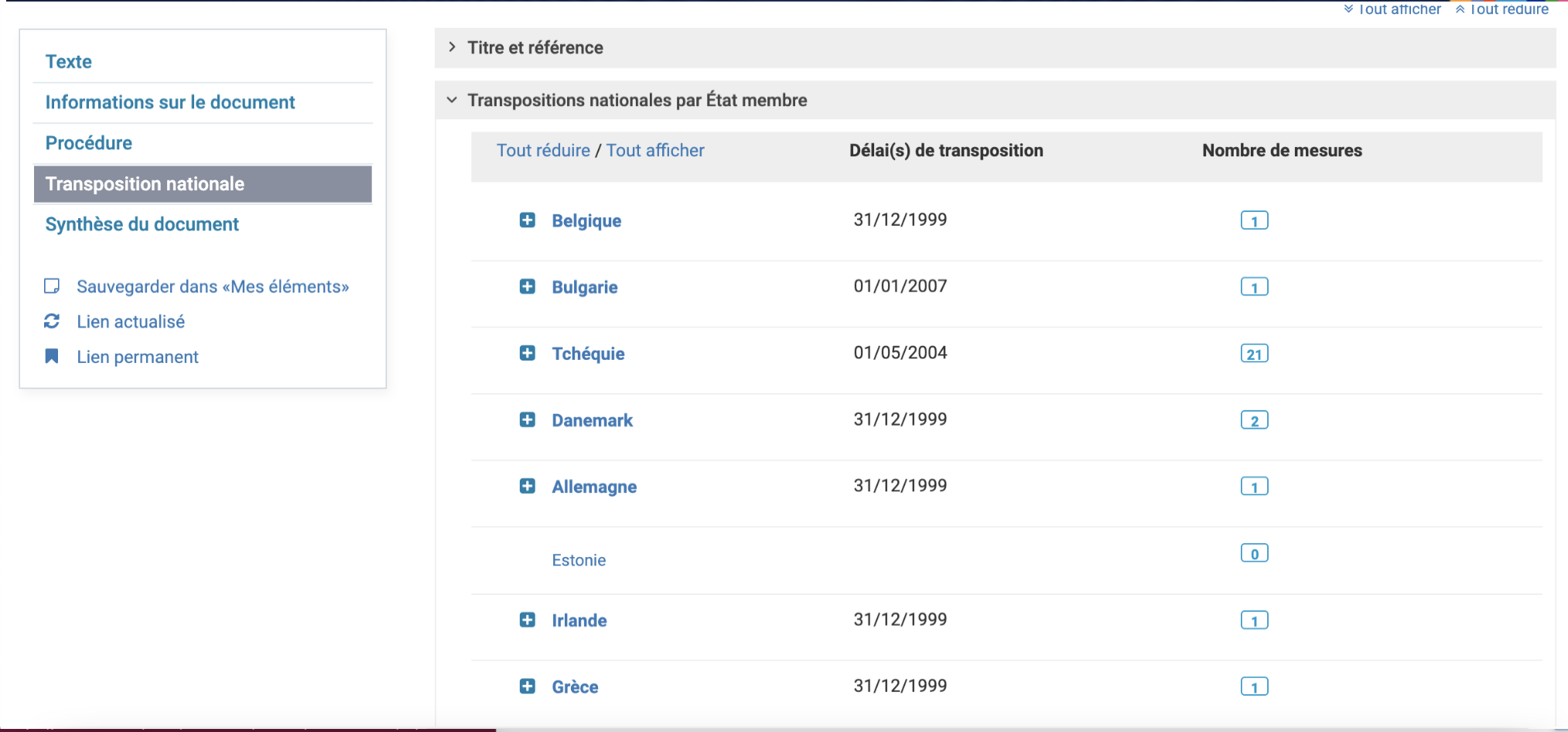Click the Lien actualisé refresh icon
The height and width of the screenshot is (732, 1568).
[52, 321]
